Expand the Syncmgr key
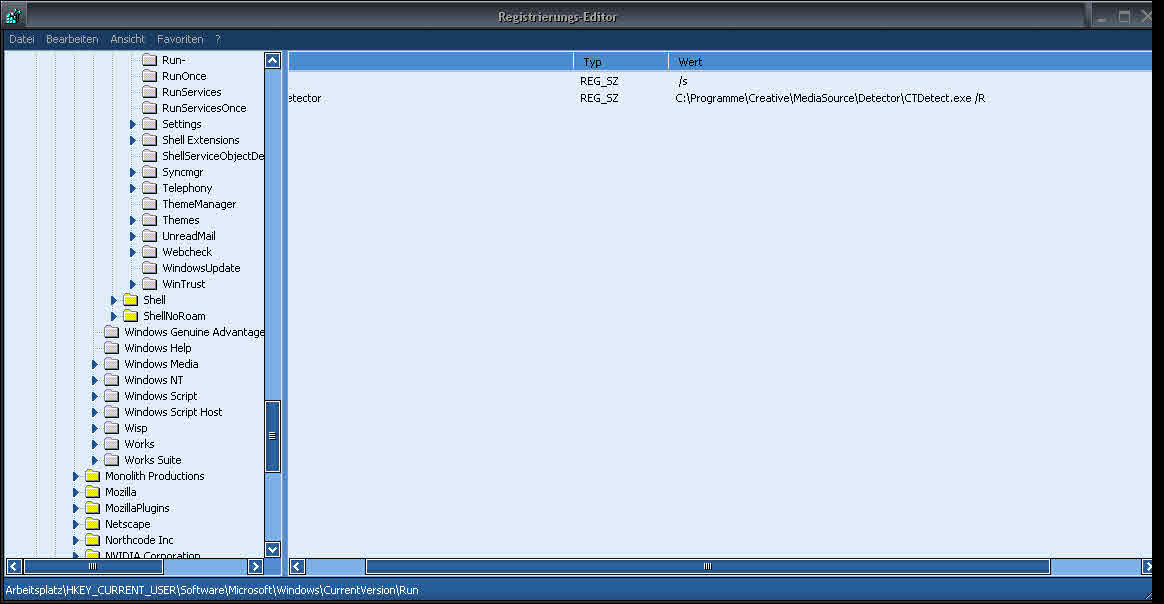The image size is (1164, 604). pos(133,172)
